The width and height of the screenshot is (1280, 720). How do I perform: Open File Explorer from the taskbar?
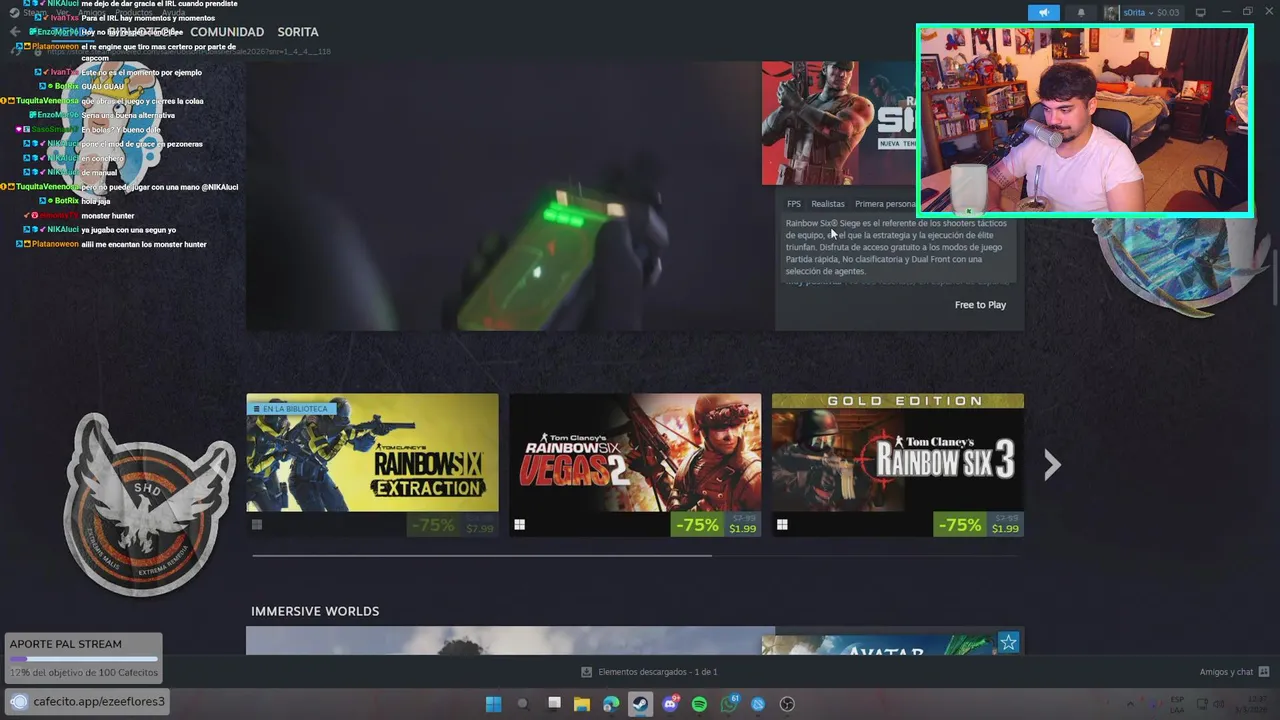click(x=582, y=704)
